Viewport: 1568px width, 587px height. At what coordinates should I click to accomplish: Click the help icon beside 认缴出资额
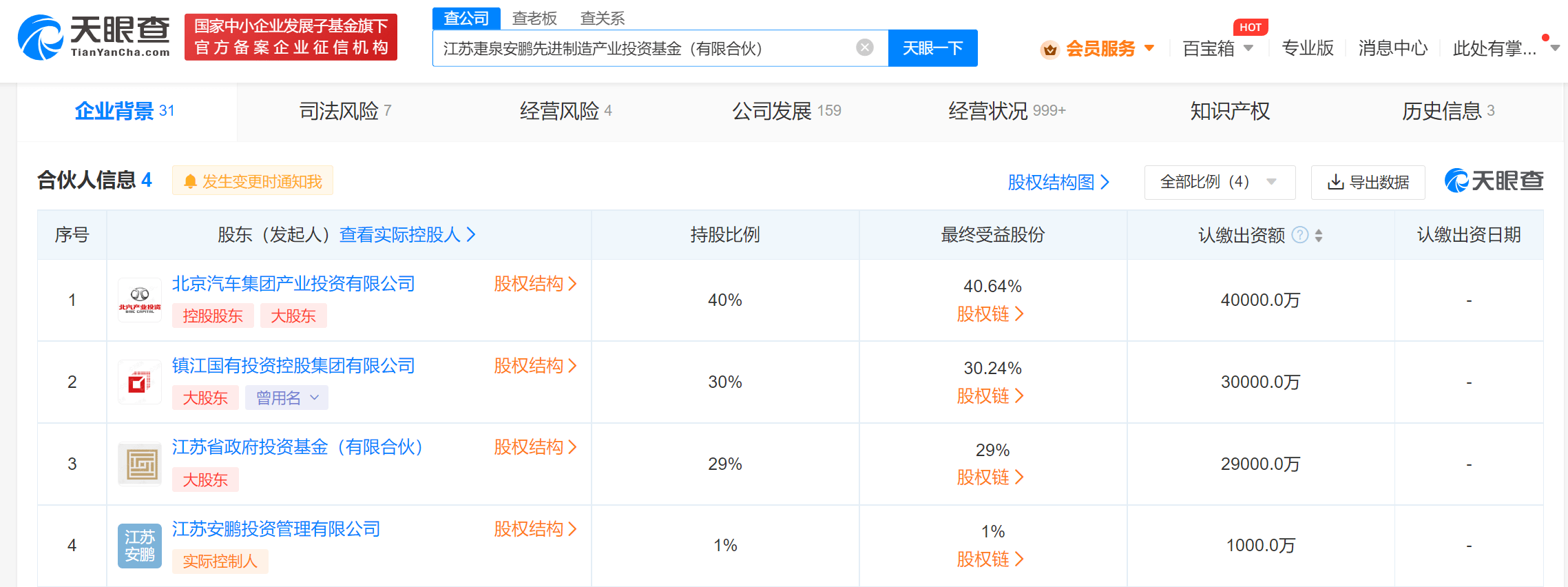point(1299,235)
